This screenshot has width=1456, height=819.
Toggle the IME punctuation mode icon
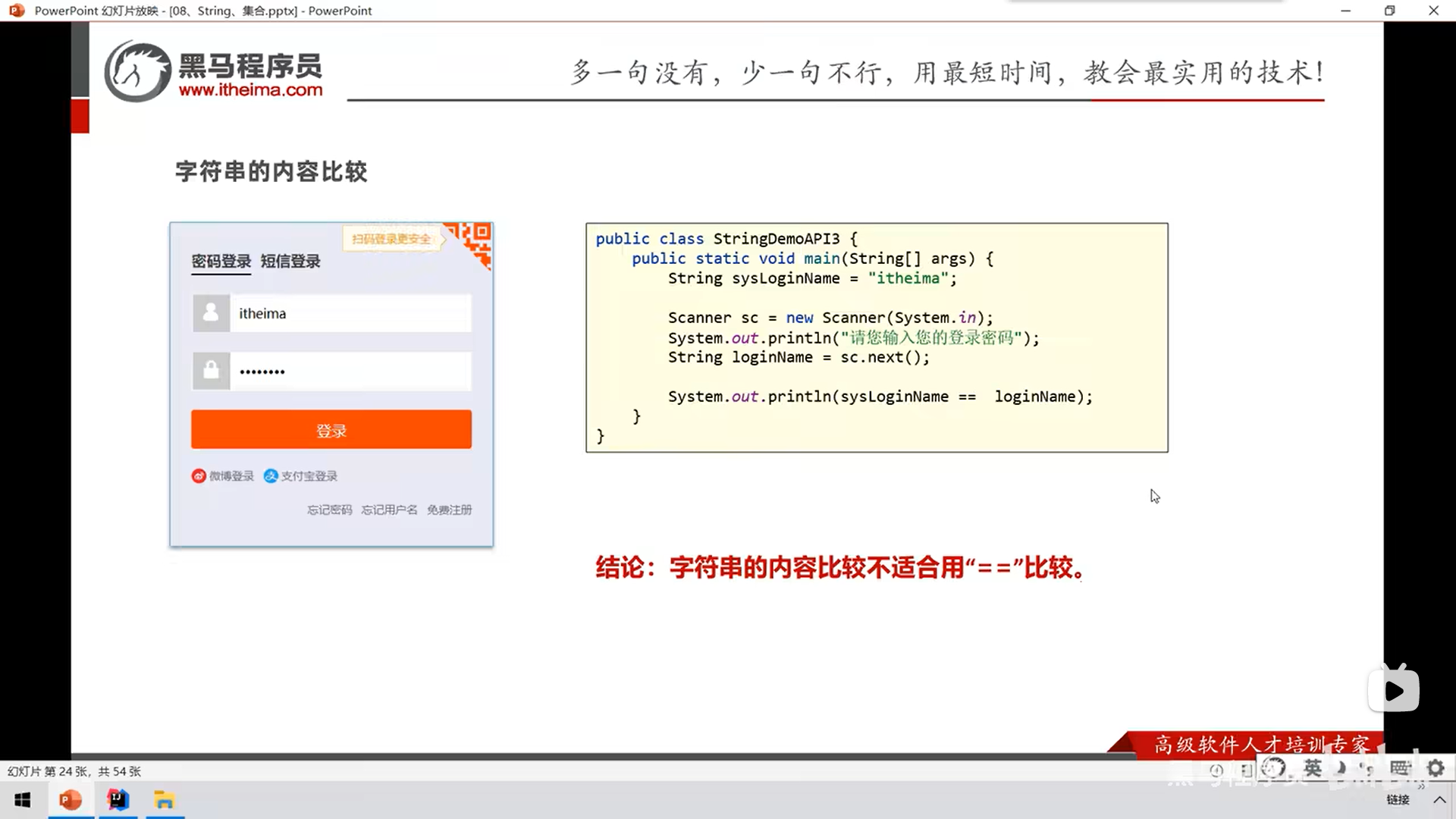coord(1367,768)
